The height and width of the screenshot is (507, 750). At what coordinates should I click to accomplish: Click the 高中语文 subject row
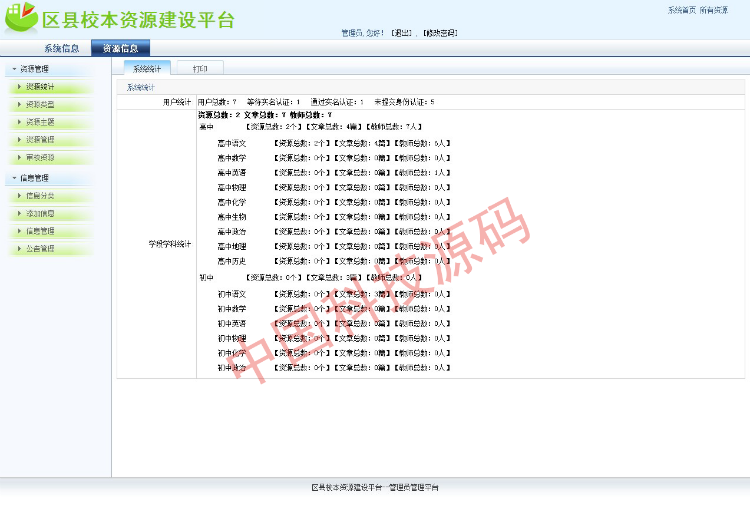point(333,143)
